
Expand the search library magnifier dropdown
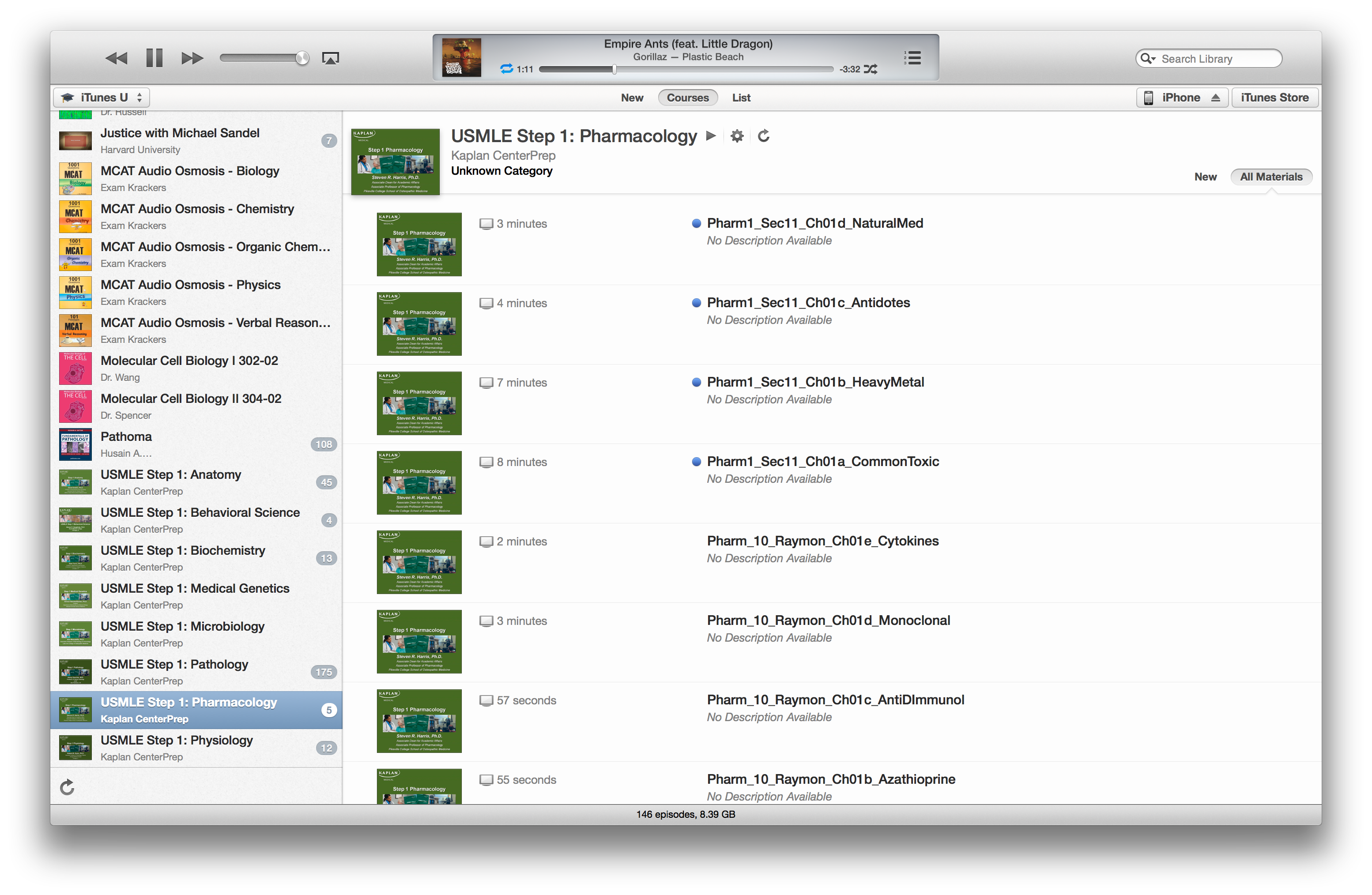pos(1148,59)
